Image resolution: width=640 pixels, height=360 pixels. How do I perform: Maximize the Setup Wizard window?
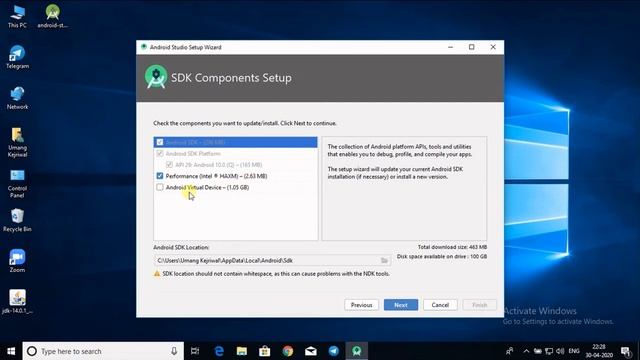(471, 47)
